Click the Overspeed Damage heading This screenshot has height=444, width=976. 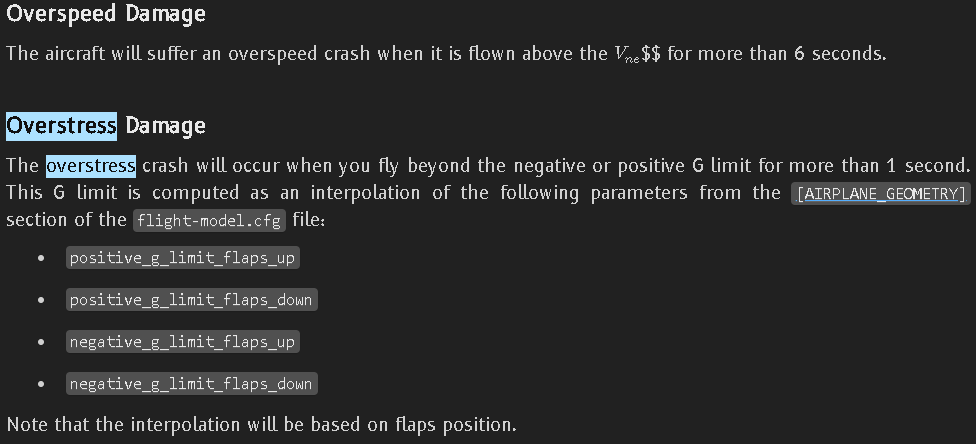tap(106, 14)
